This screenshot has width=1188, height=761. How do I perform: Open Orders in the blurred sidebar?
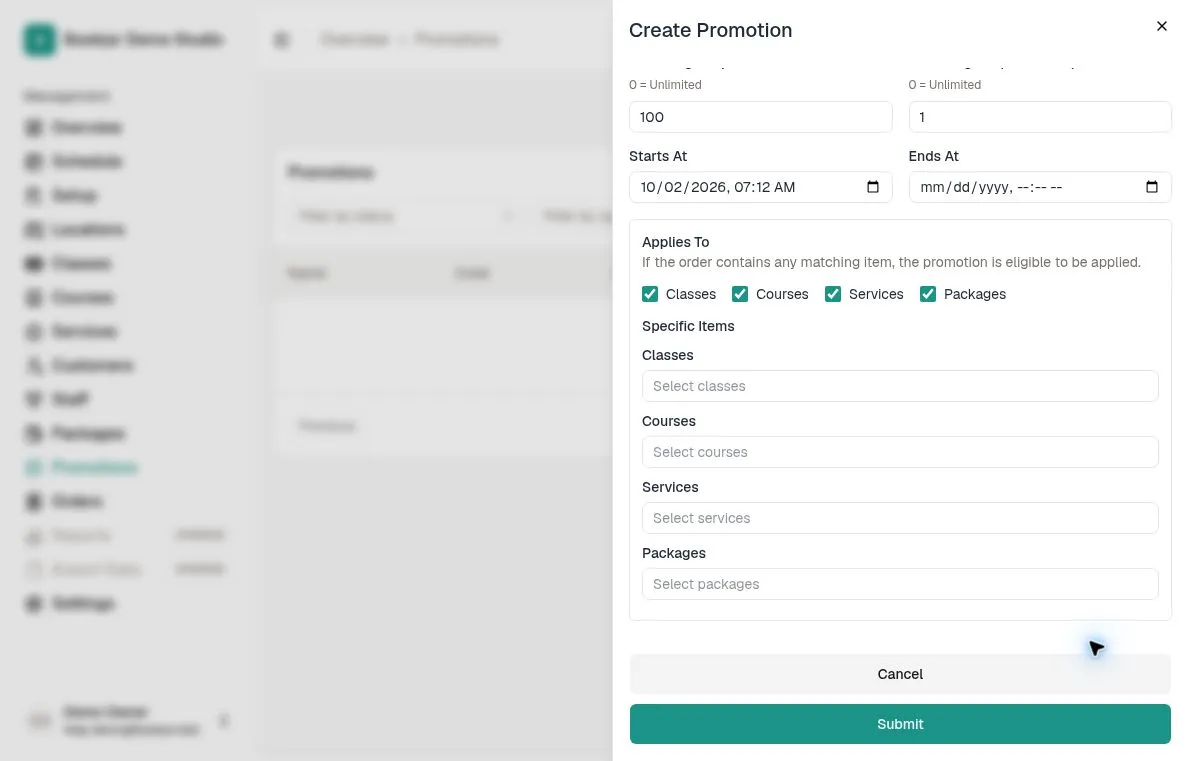[x=64, y=502]
